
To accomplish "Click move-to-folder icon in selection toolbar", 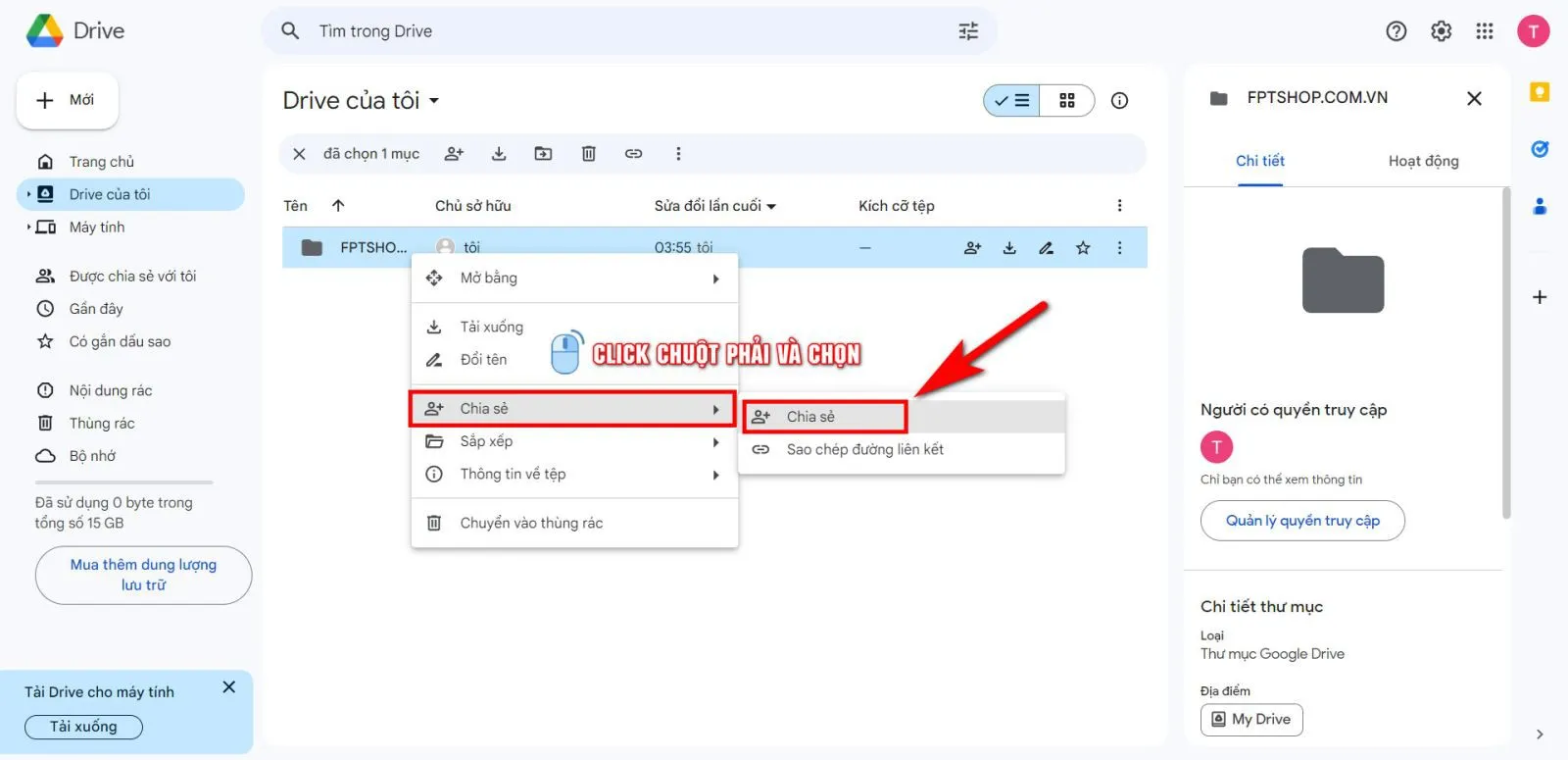I will [x=543, y=154].
